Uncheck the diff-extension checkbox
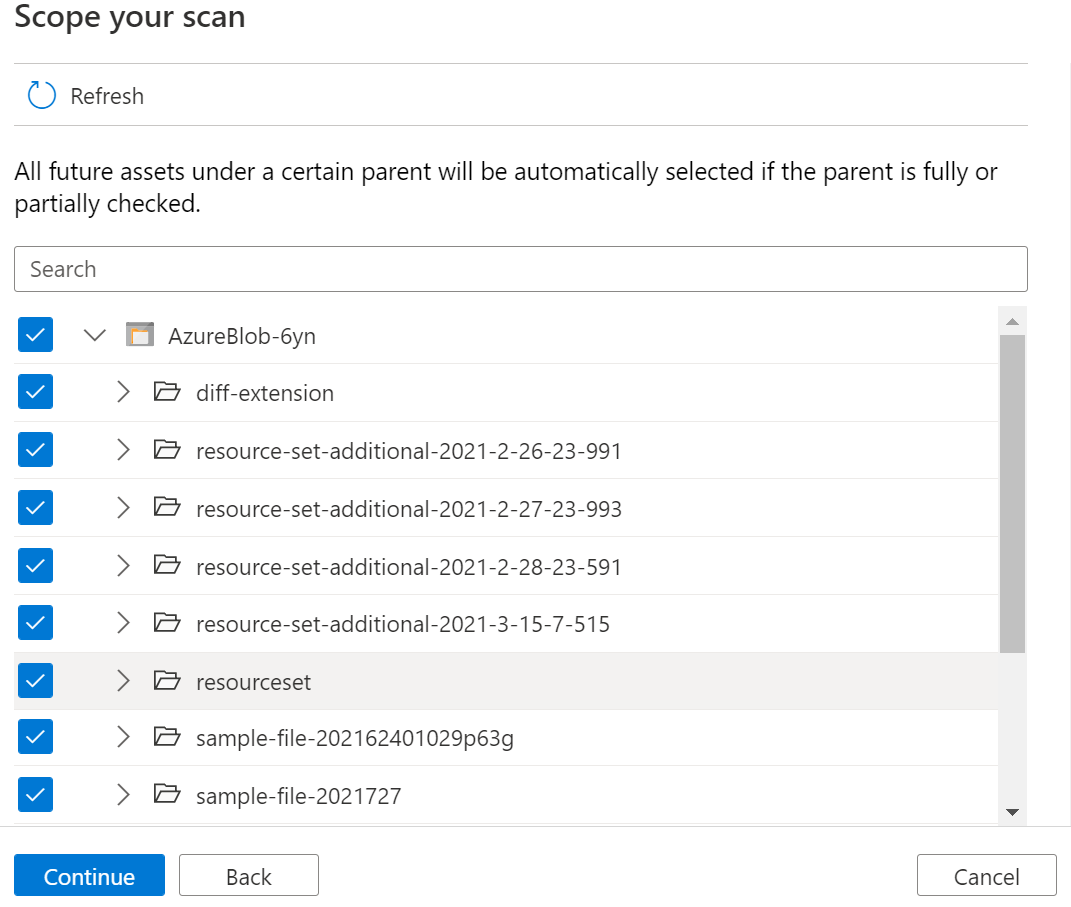 (x=36, y=393)
